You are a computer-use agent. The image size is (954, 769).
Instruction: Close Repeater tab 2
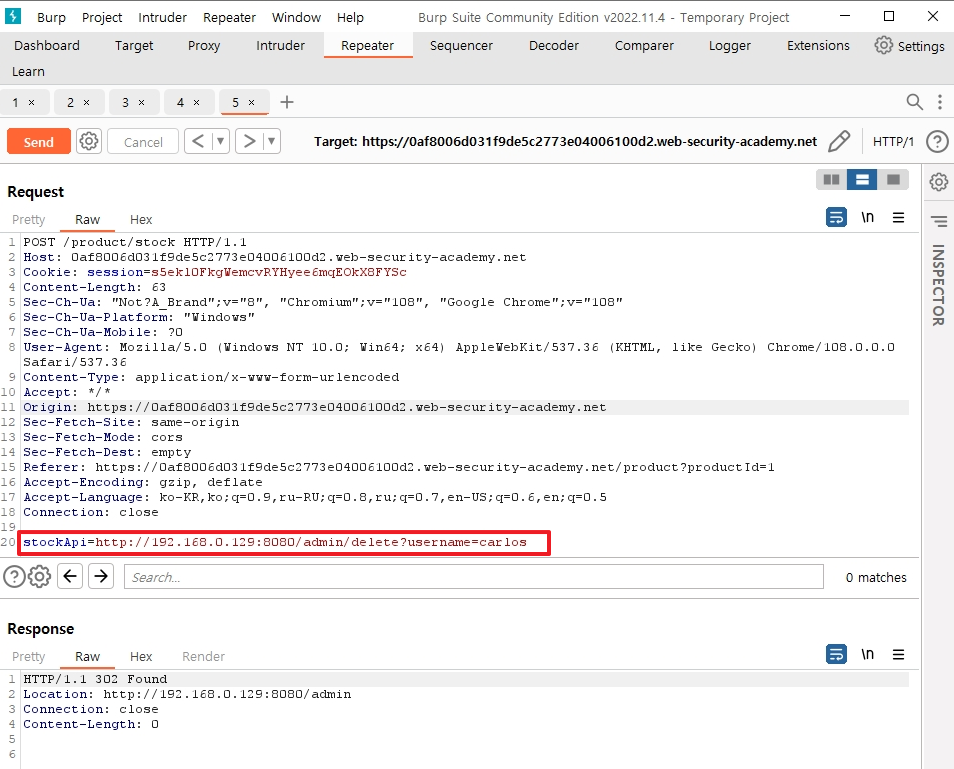pos(86,103)
